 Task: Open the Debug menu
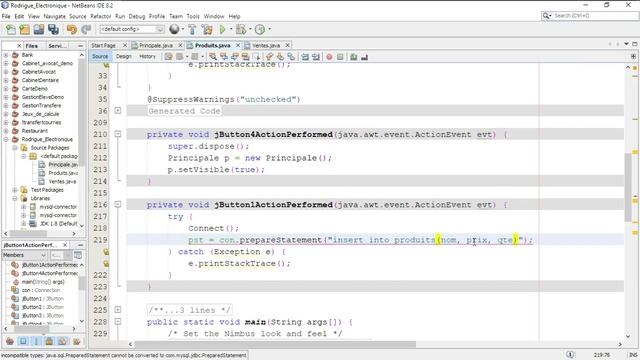(137, 16)
